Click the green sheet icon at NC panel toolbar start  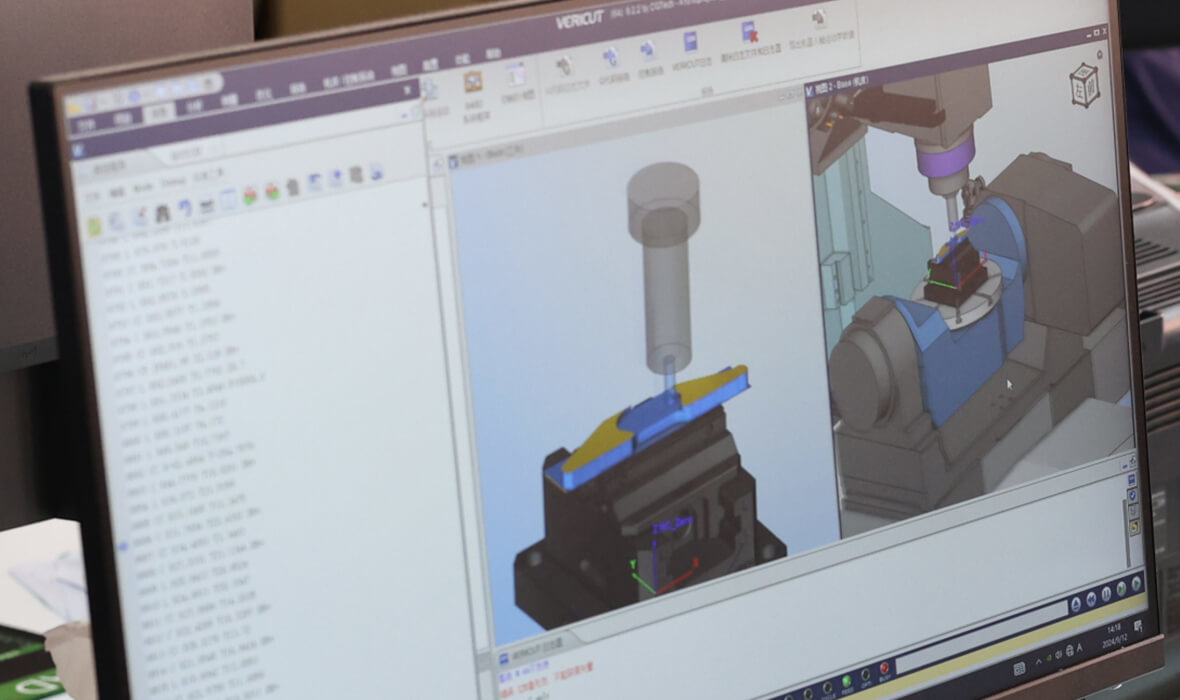94,227
